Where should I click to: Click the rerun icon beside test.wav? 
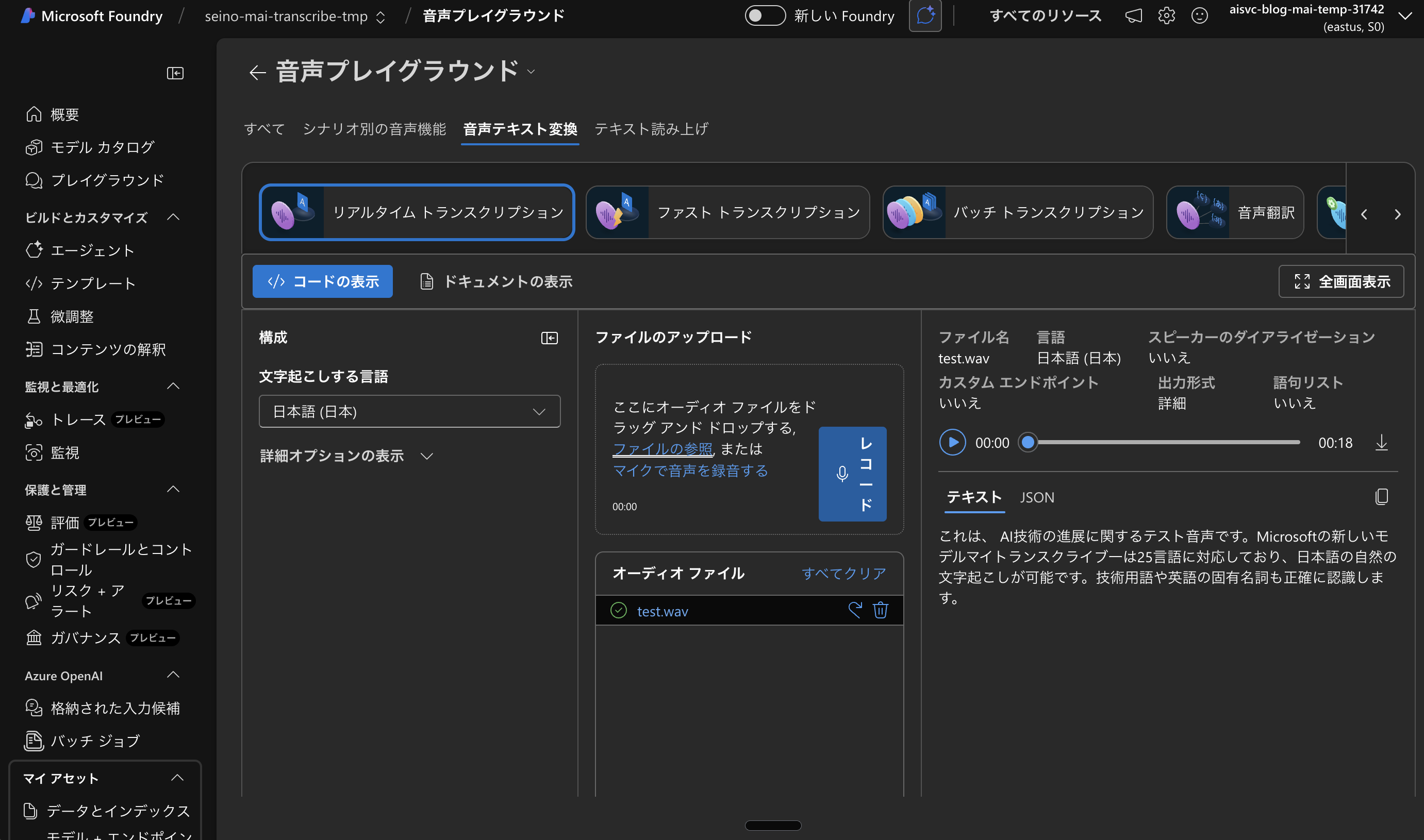point(854,610)
